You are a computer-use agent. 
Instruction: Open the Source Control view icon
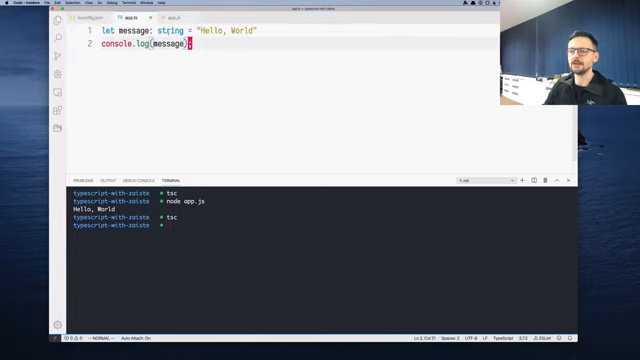coord(58,56)
